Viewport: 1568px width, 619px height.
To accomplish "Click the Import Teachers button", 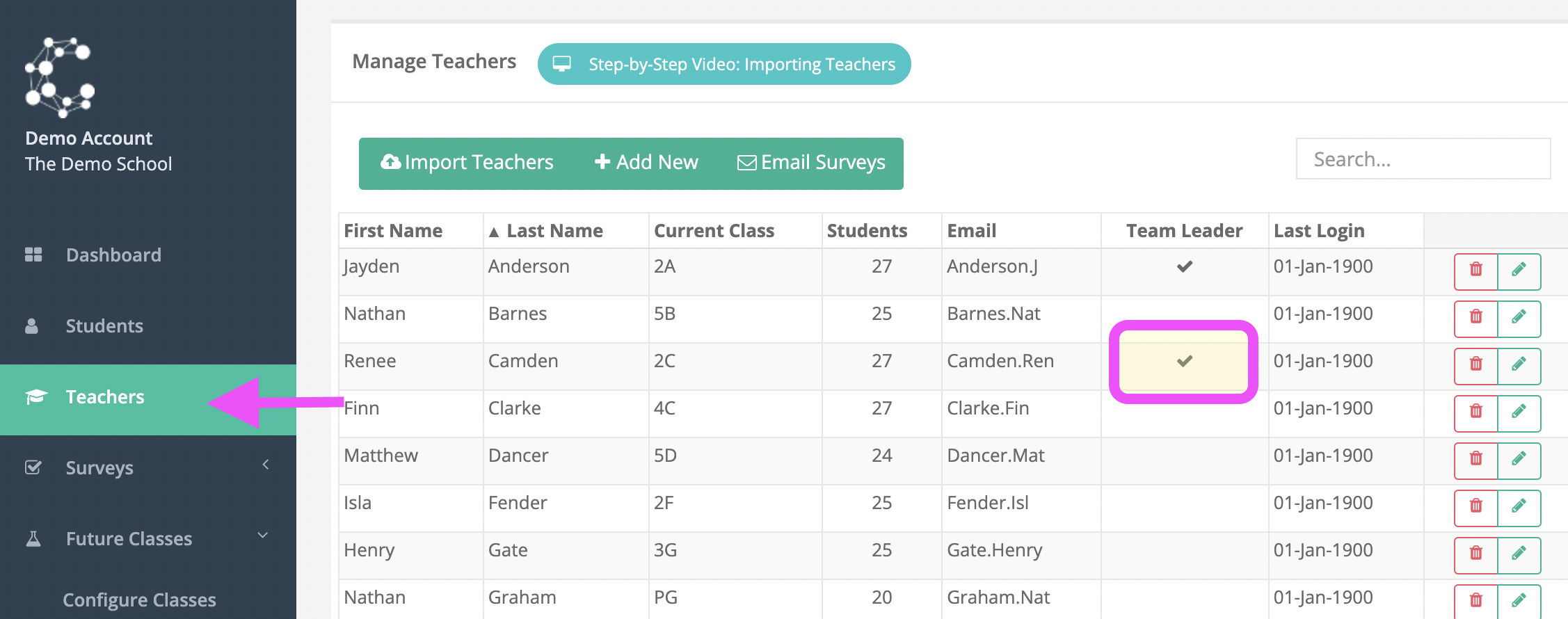I will point(467,163).
